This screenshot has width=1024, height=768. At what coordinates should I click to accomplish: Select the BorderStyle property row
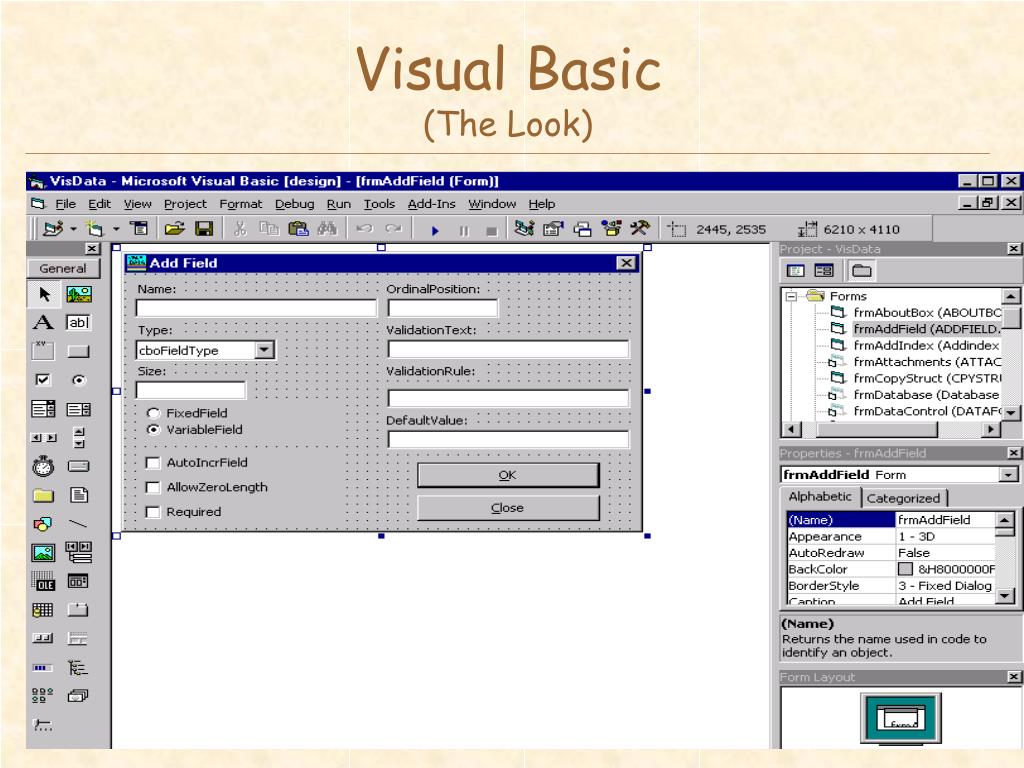(891, 585)
